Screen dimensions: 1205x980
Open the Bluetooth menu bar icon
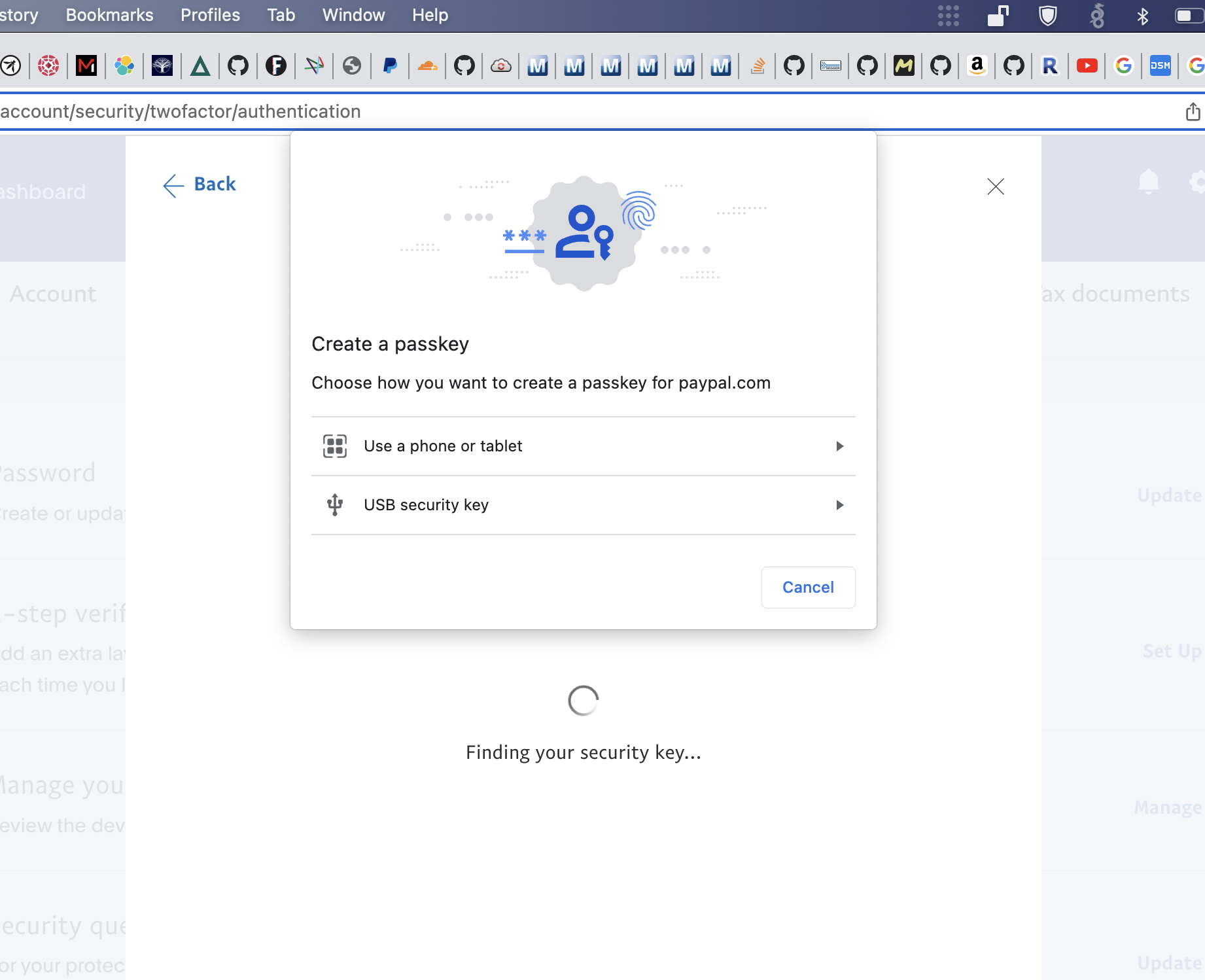pos(1143,16)
